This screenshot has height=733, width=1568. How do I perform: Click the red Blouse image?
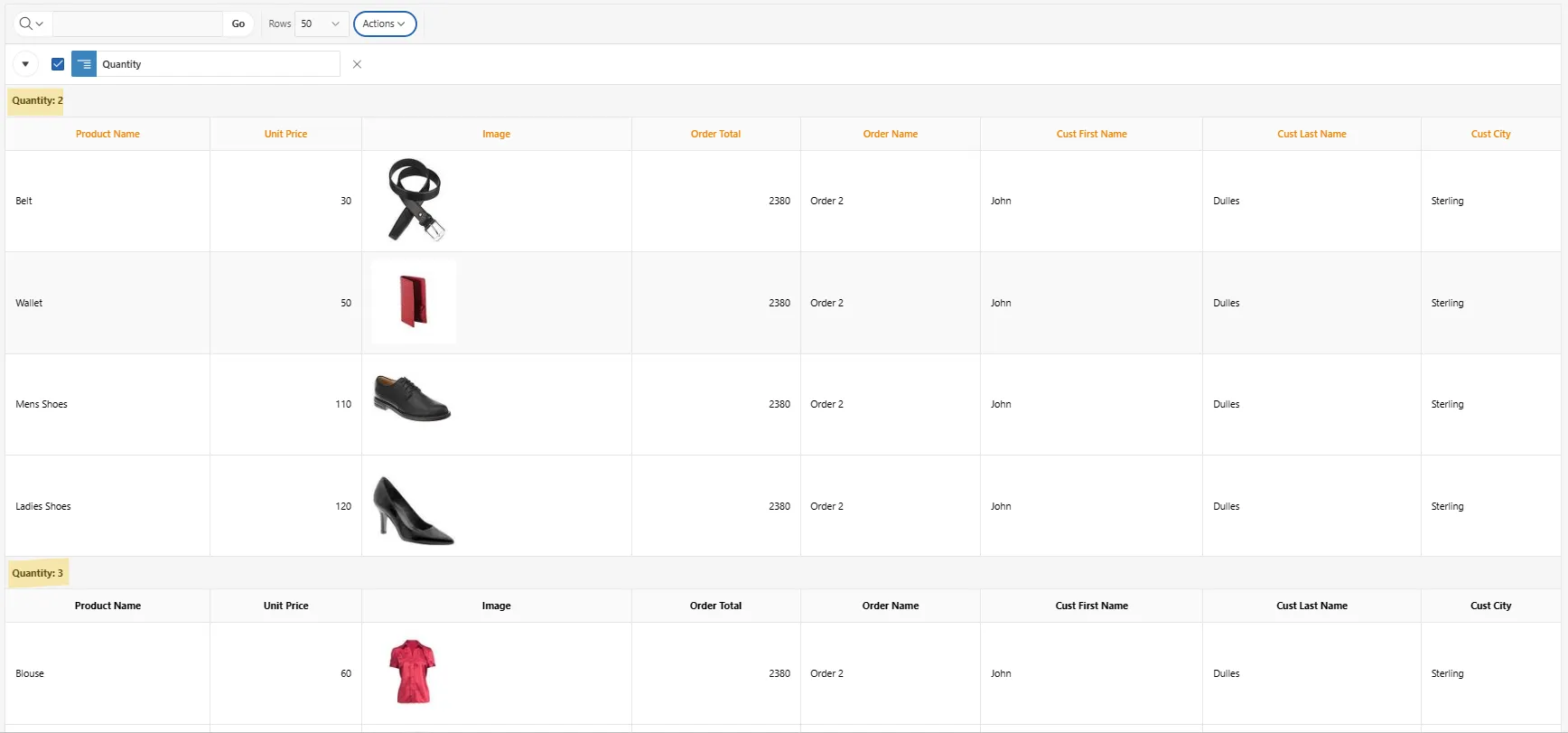click(x=413, y=672)
